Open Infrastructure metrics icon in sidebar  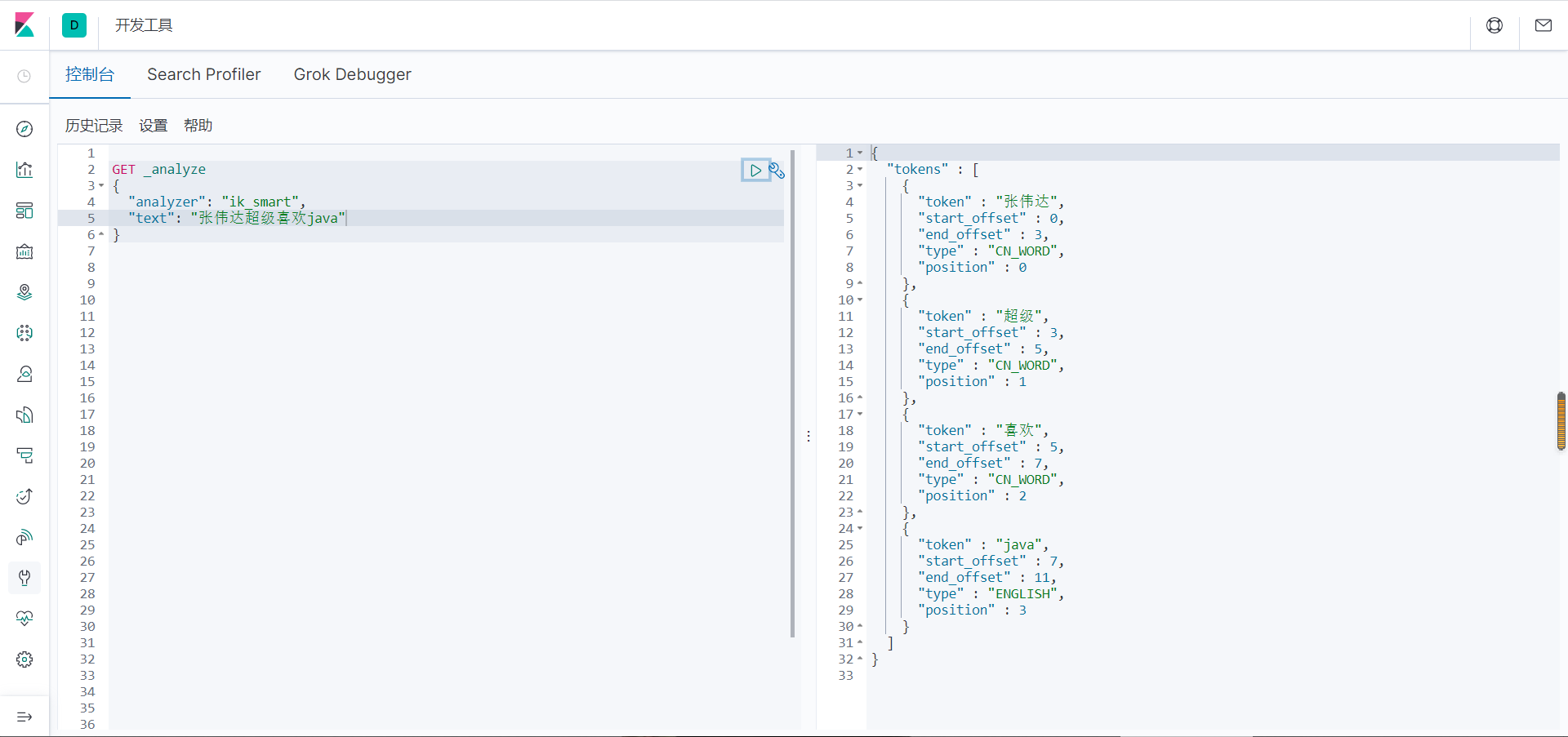click(x=24, y=374)
